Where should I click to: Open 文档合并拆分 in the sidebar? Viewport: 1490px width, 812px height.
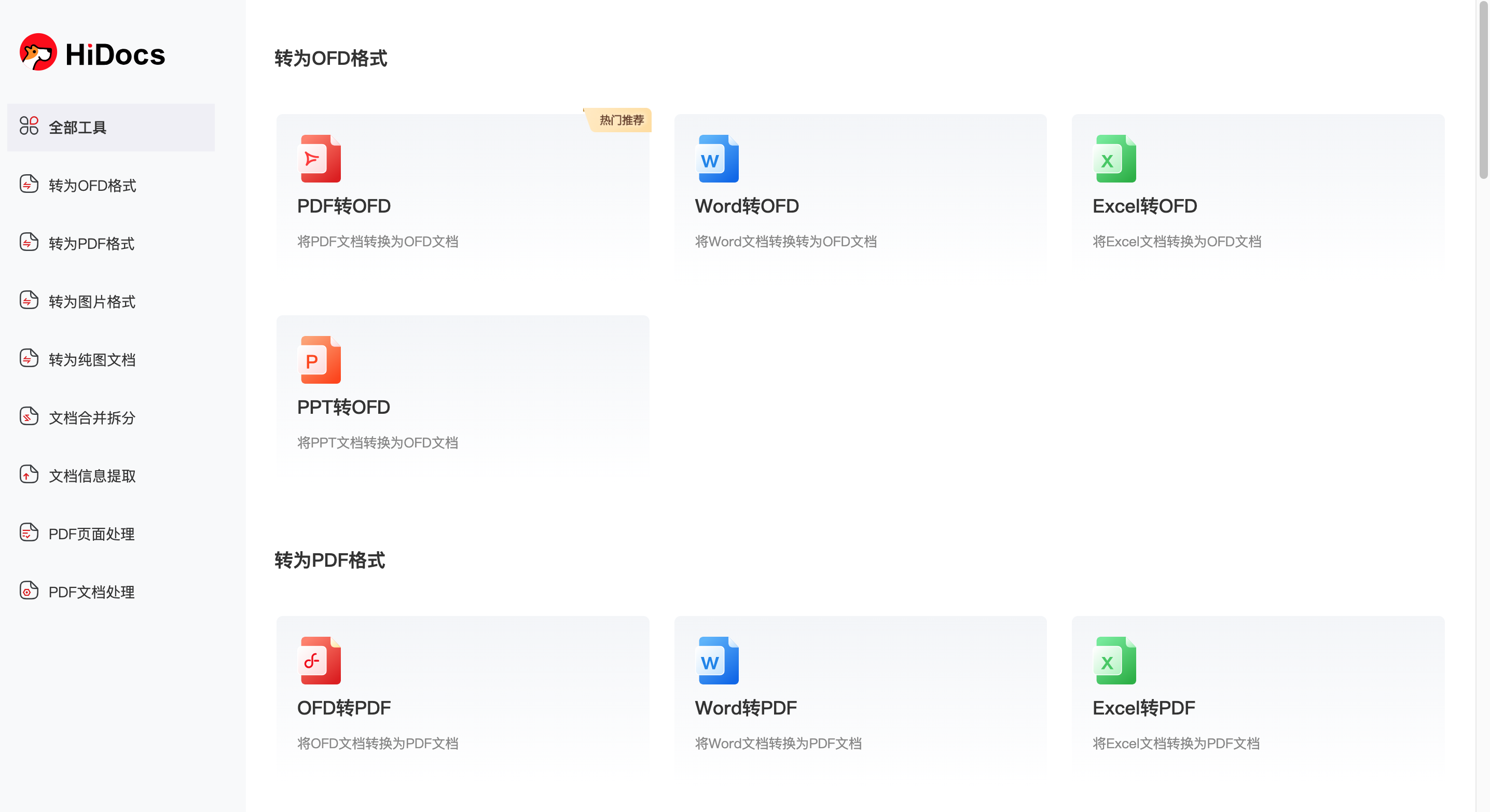(x=92, y=418)
